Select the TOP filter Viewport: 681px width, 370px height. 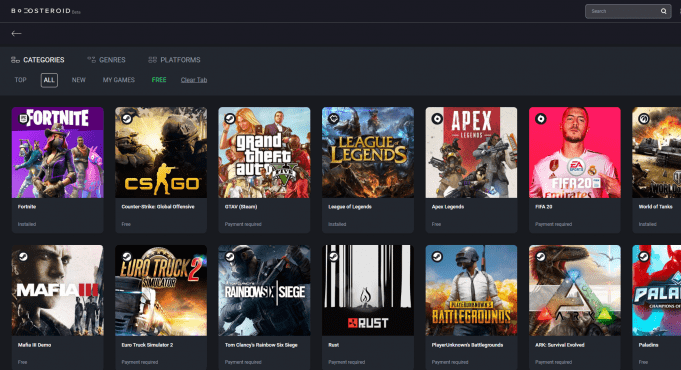pyautogui.click(x=20, y=80)
